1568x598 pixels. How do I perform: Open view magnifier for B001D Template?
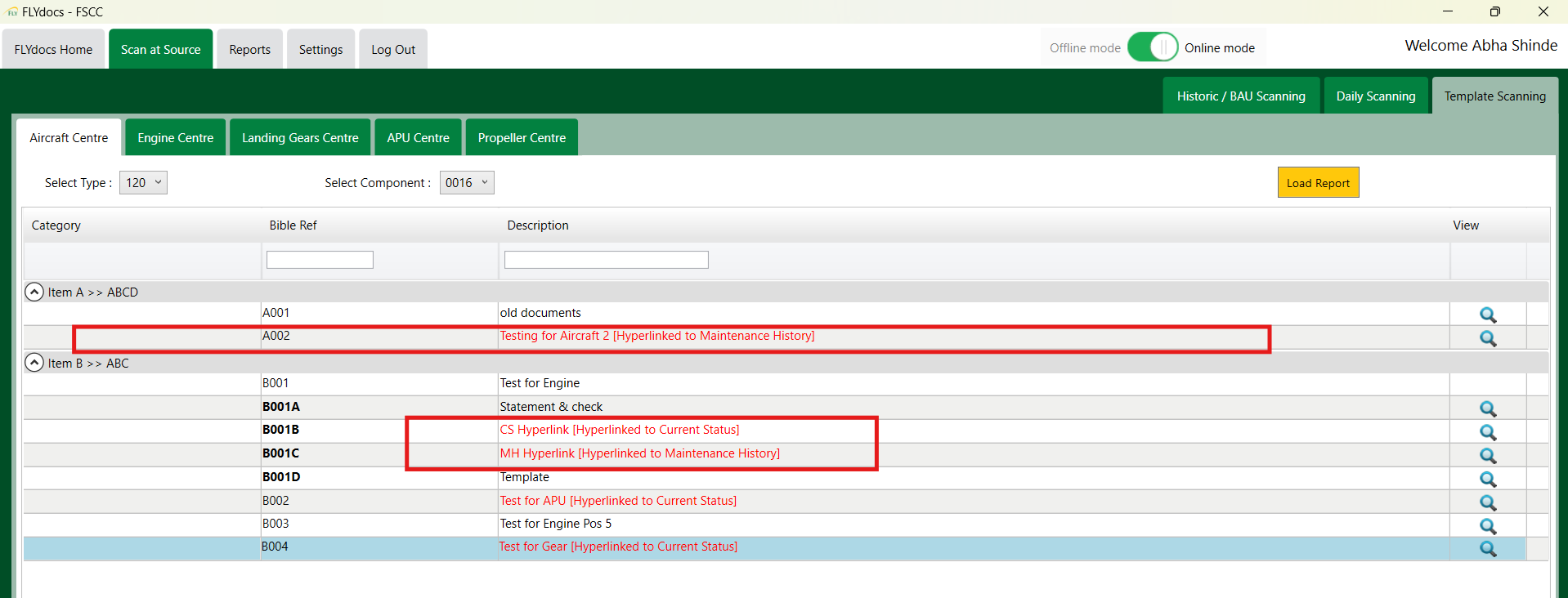(x=1488, y=480)
